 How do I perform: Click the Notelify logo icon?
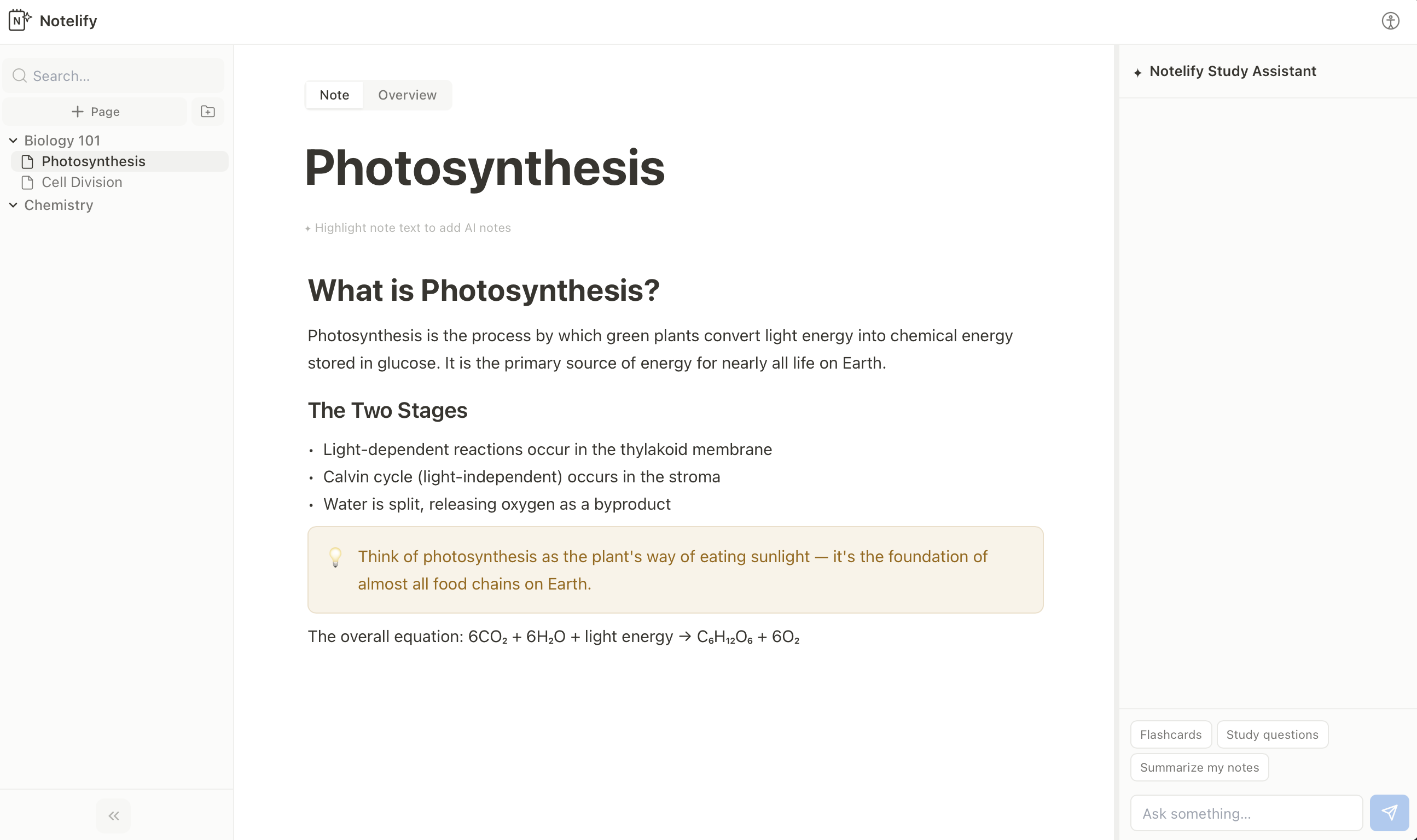click(x=19, y=20)
